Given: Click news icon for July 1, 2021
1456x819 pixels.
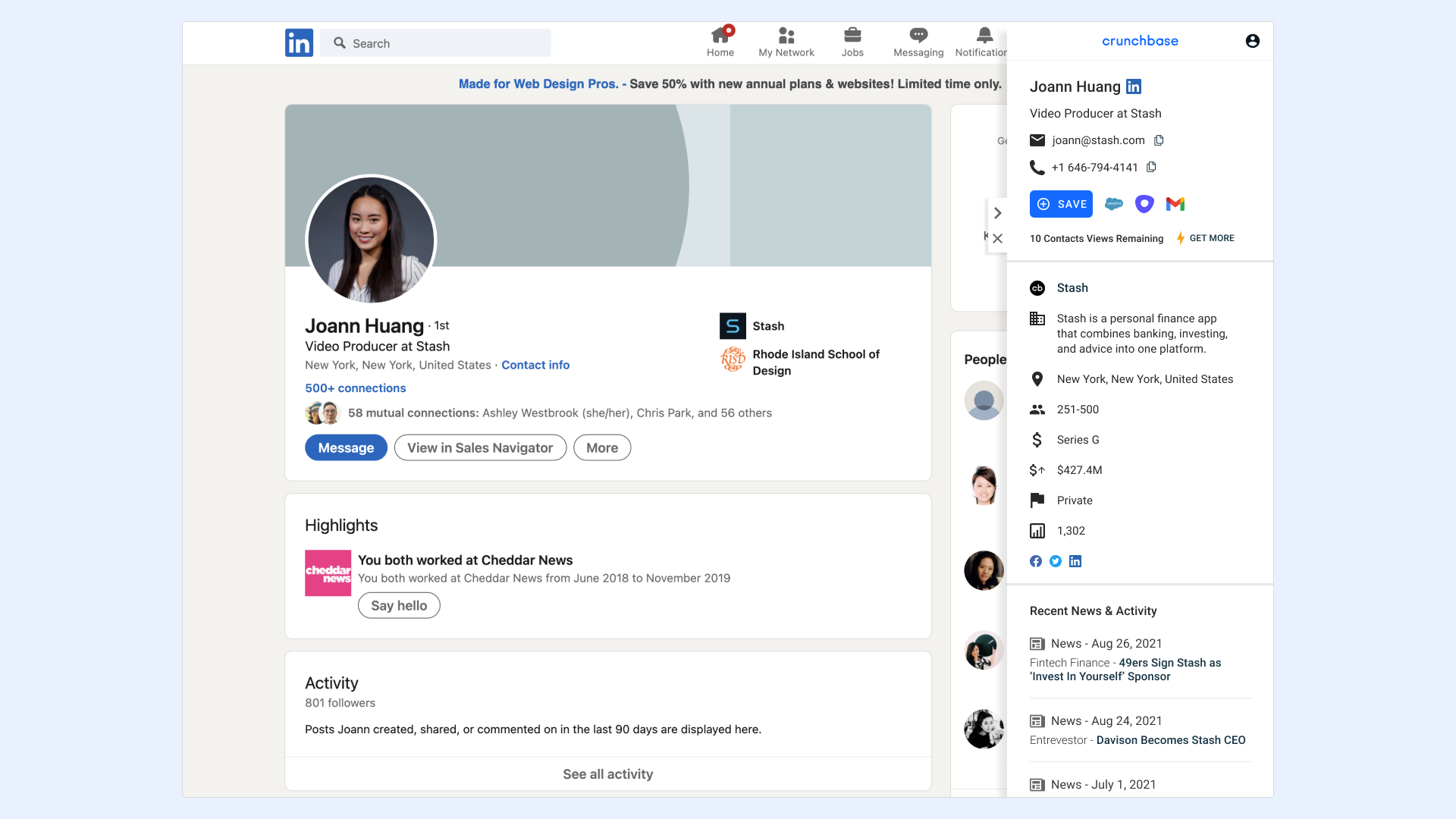Looking at the screenshot, I should coord(1037,785).
